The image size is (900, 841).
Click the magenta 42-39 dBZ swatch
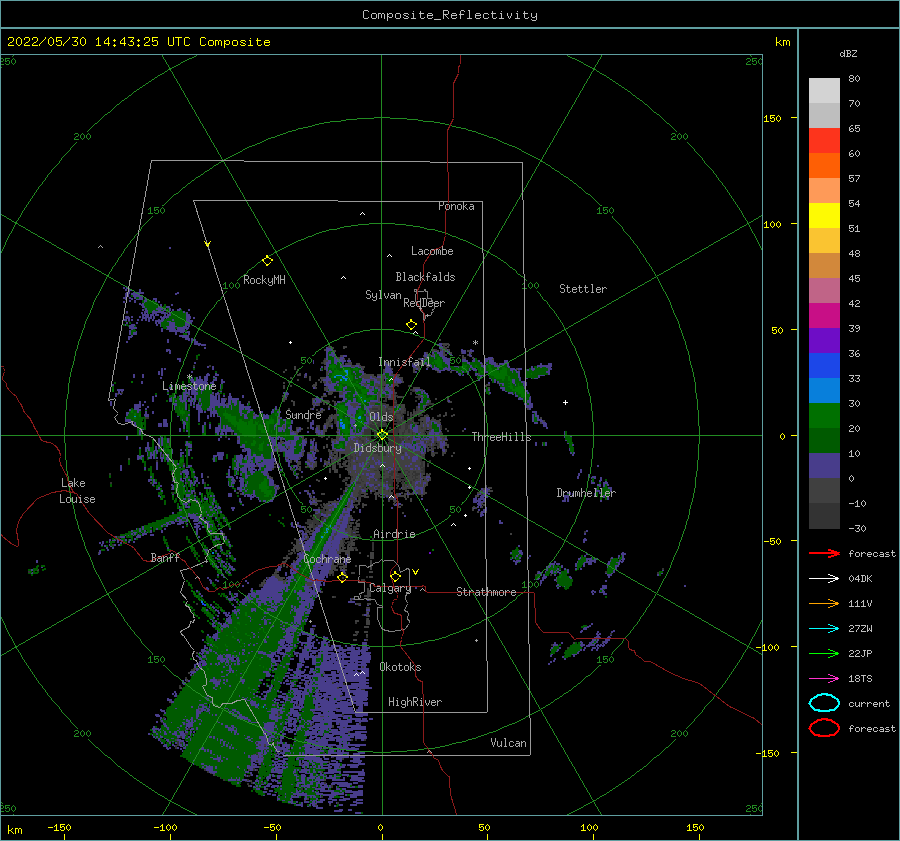tap(824, 316)
